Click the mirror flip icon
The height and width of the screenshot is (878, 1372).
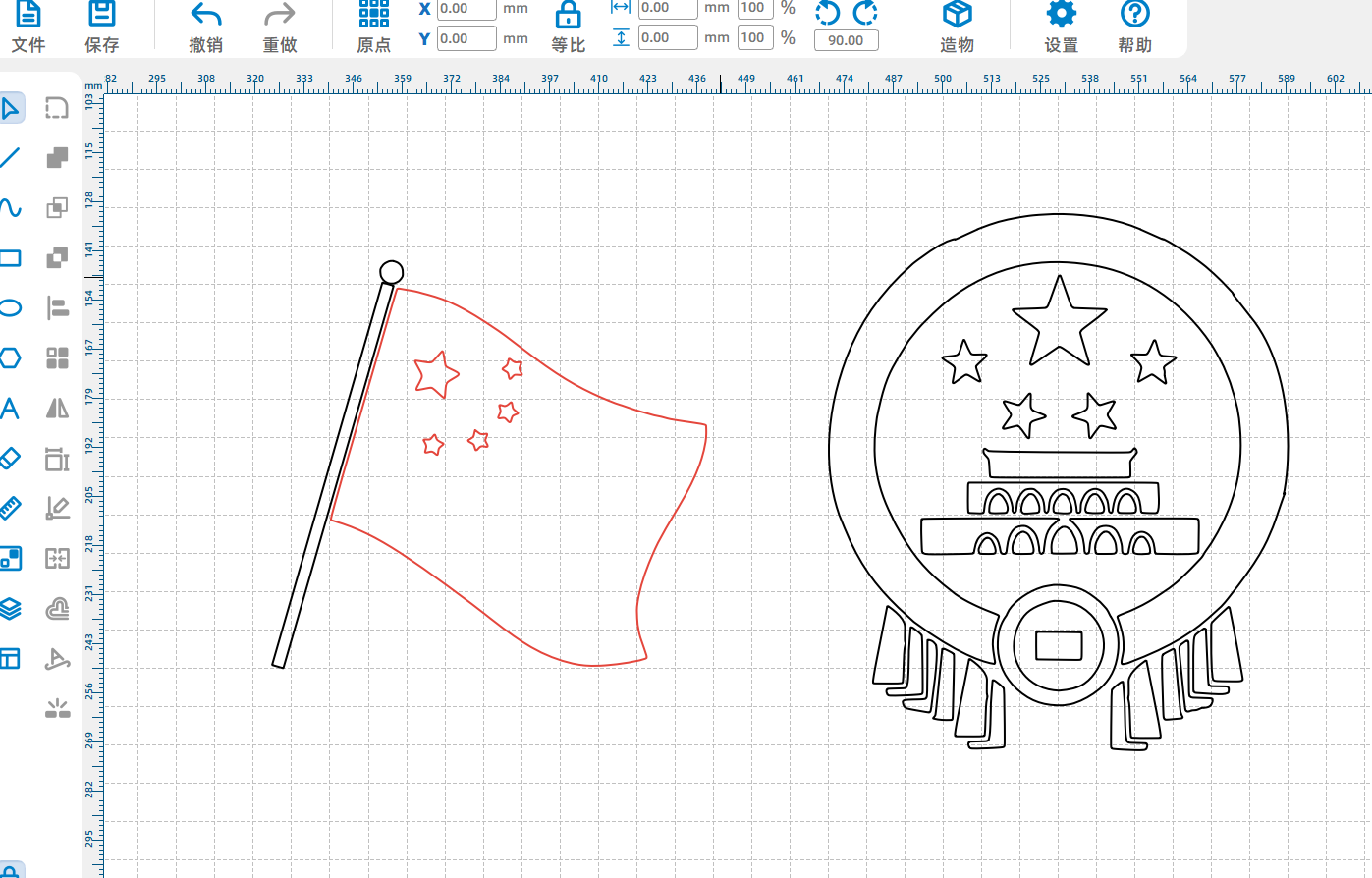(58, 409)
